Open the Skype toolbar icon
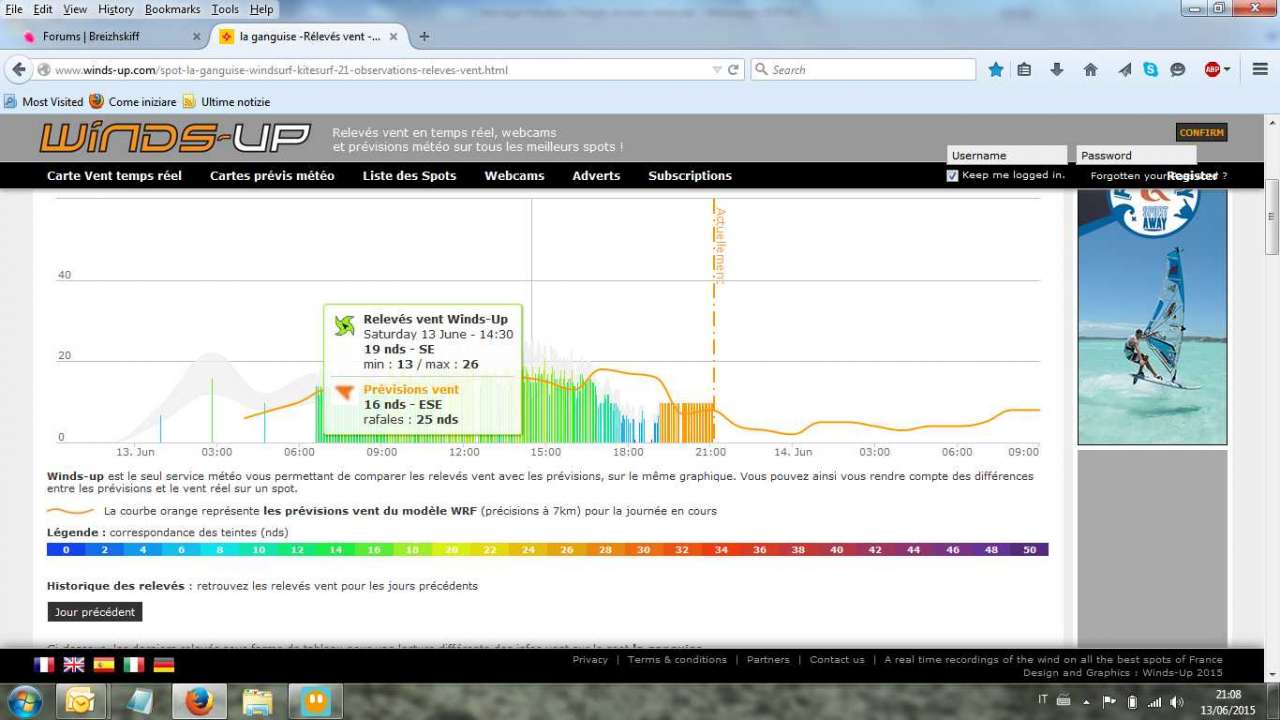 coord(1151,69)
